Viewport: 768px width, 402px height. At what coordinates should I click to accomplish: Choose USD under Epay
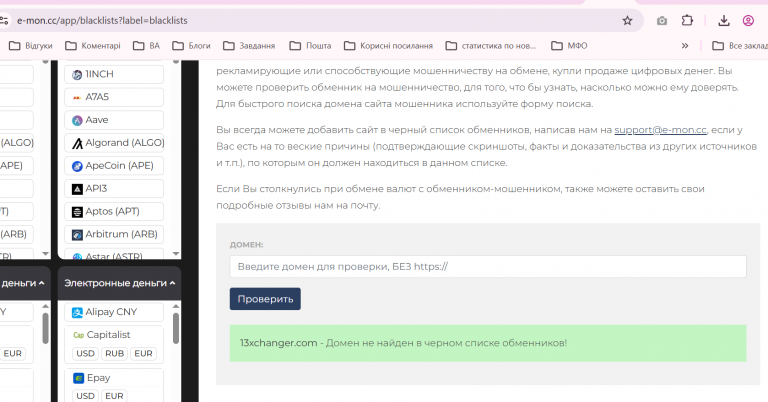(x=85, y=396)
